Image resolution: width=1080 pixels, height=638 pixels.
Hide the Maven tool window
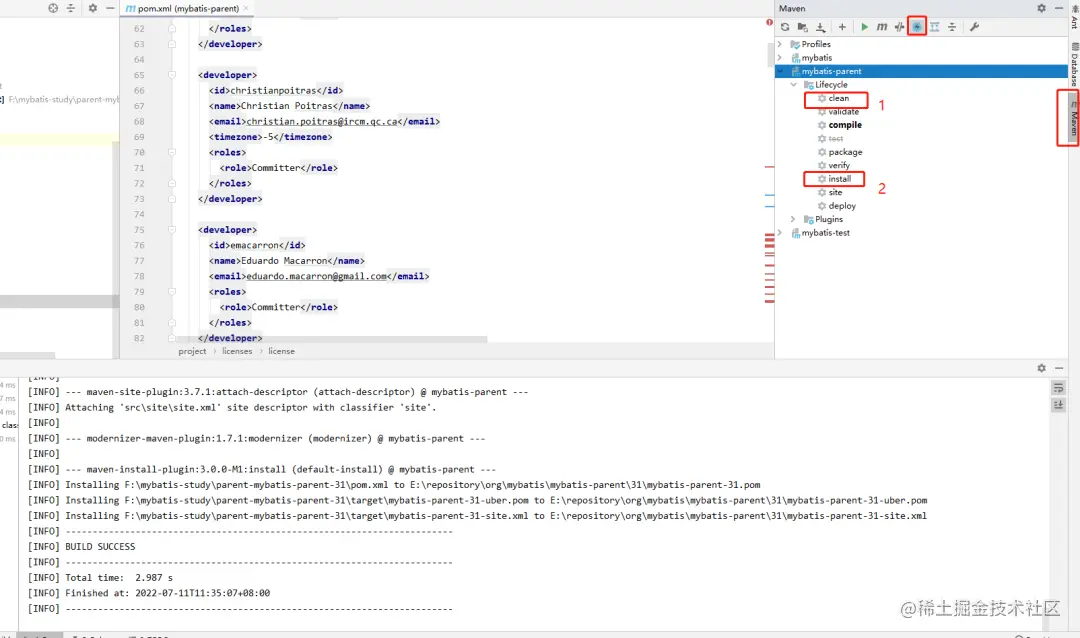pyautogui.click(x=1059, y=8)
